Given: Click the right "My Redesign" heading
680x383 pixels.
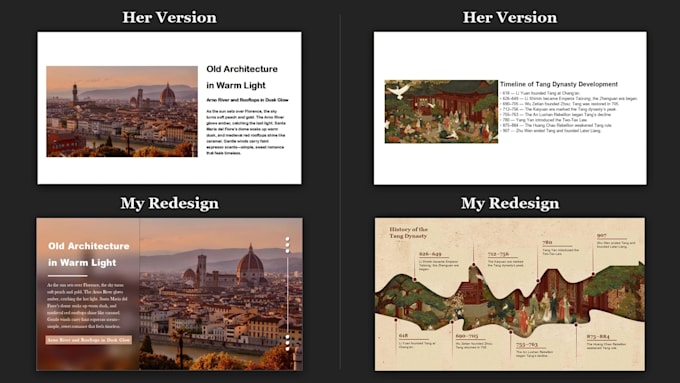Looking at the screenshot, I should (x=510, y=203).
